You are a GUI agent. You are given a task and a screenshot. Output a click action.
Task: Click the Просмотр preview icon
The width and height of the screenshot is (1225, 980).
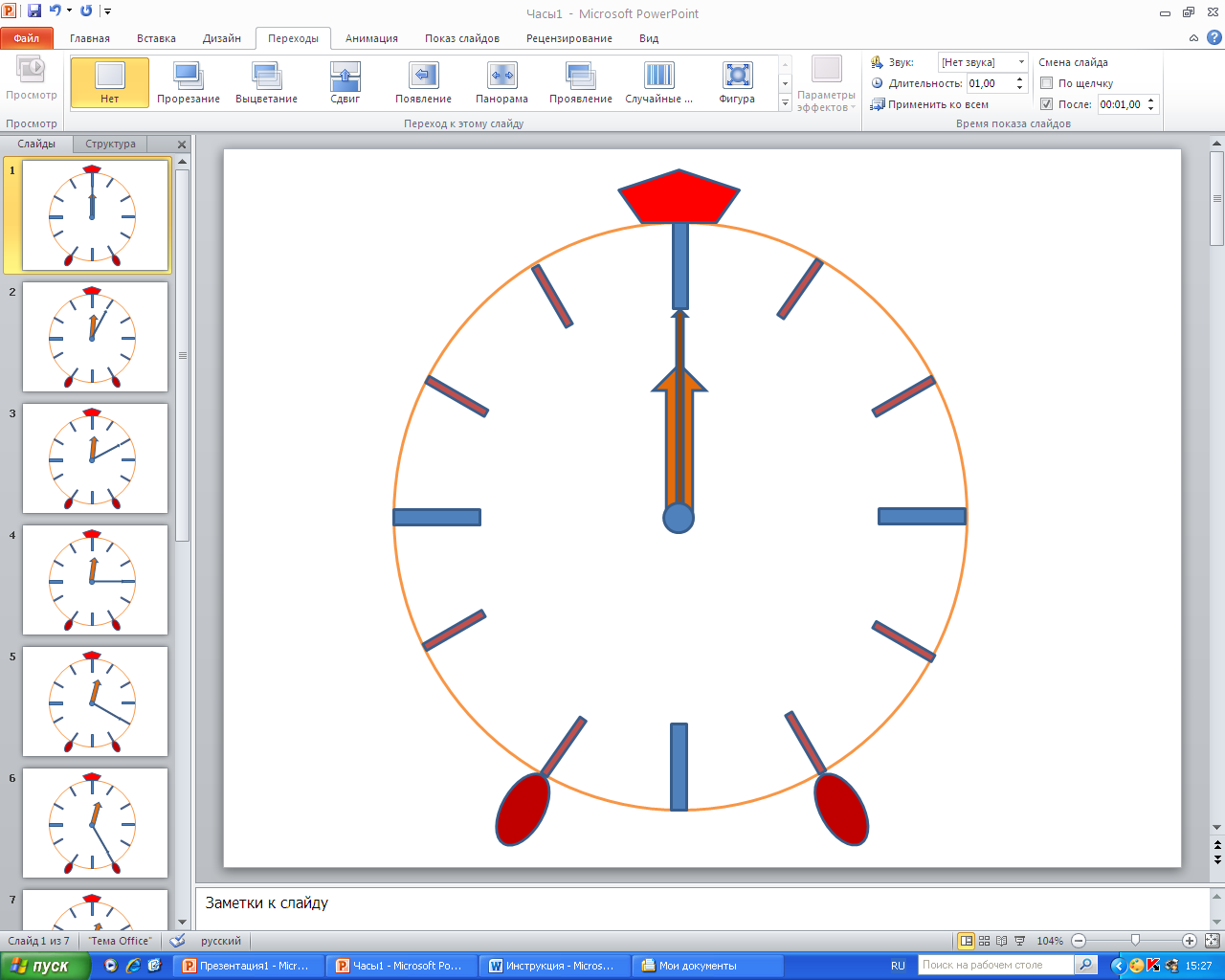pyautogui.click(x=31, y=75)
